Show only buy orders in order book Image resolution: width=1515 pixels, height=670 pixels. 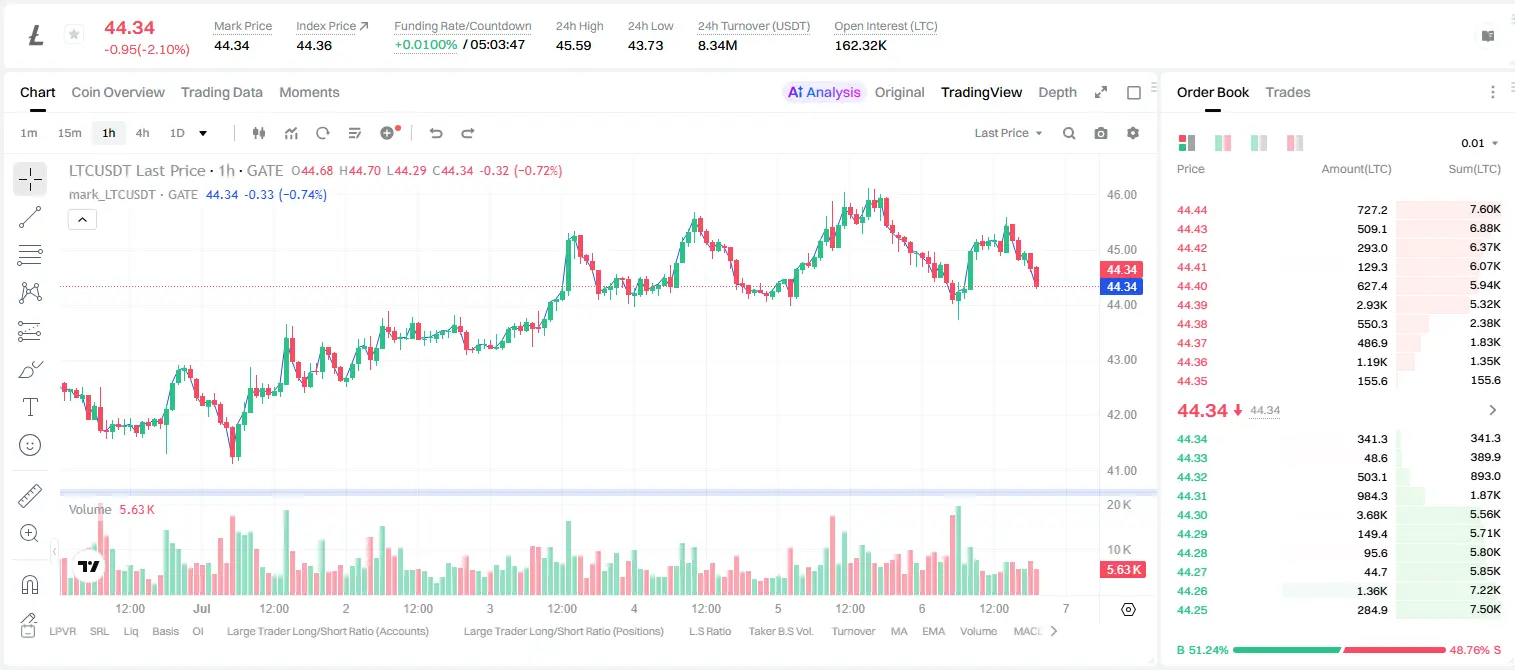click(x=1259, y=143)
